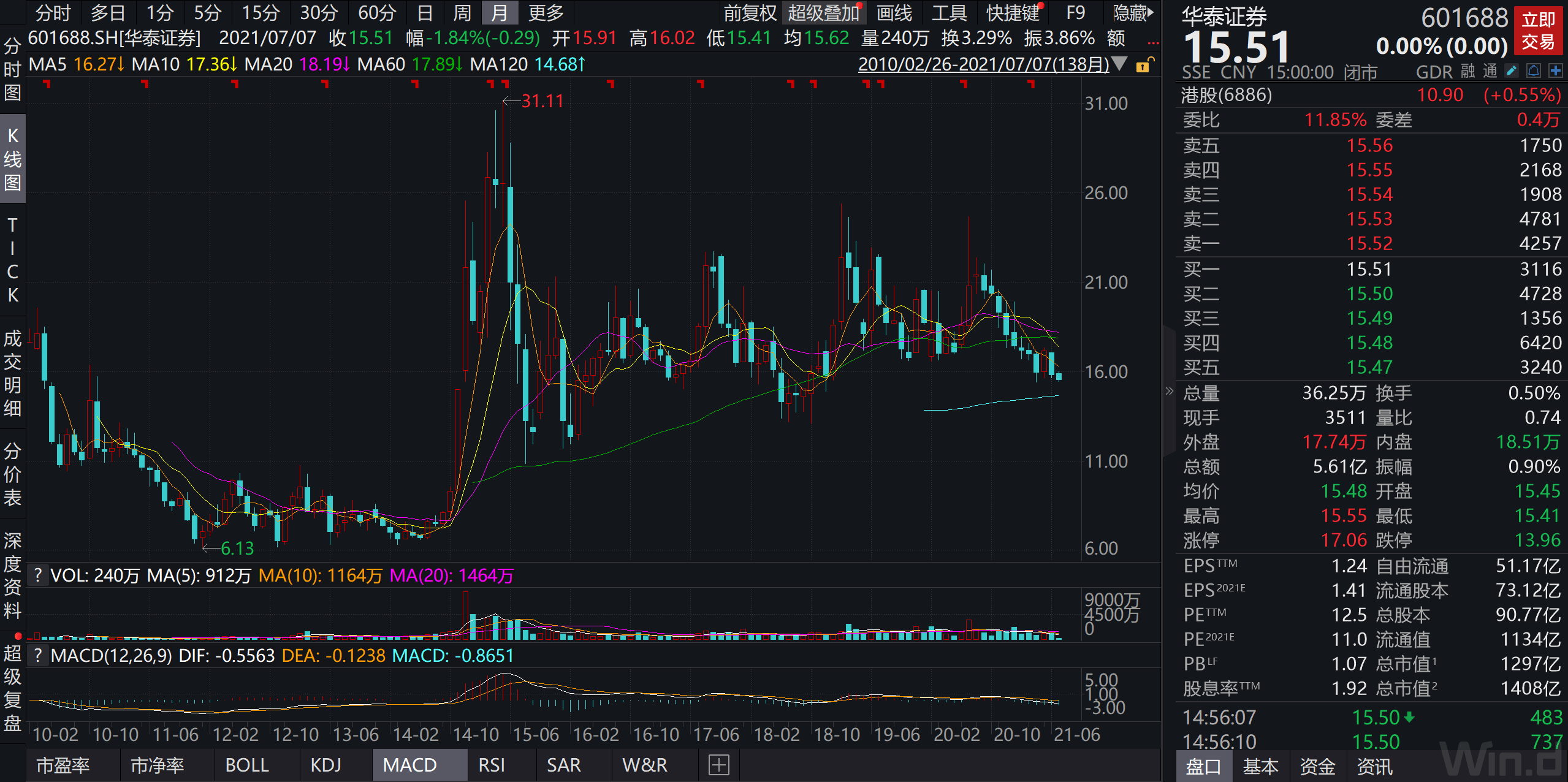This screenshot has height=782, width=1568.
Task: Open 深度资料 in left sidebar
Action: click(12, 575)
